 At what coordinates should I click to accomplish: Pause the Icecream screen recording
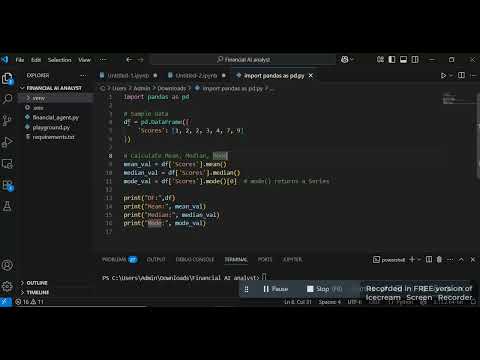click(x=276, y=289)
